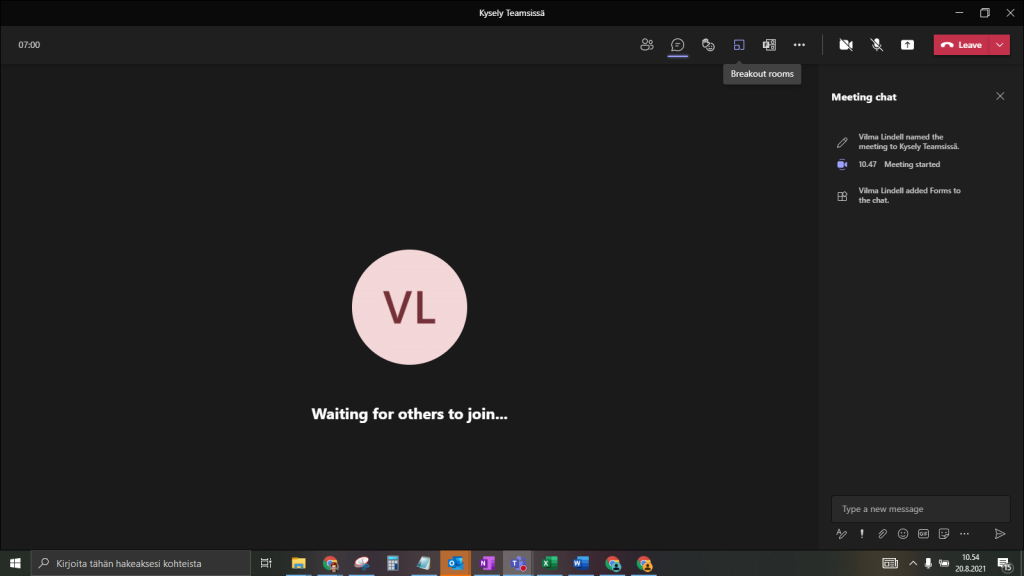Open the GIF picker in chat
1024x576 pixels.
point(923,534)
